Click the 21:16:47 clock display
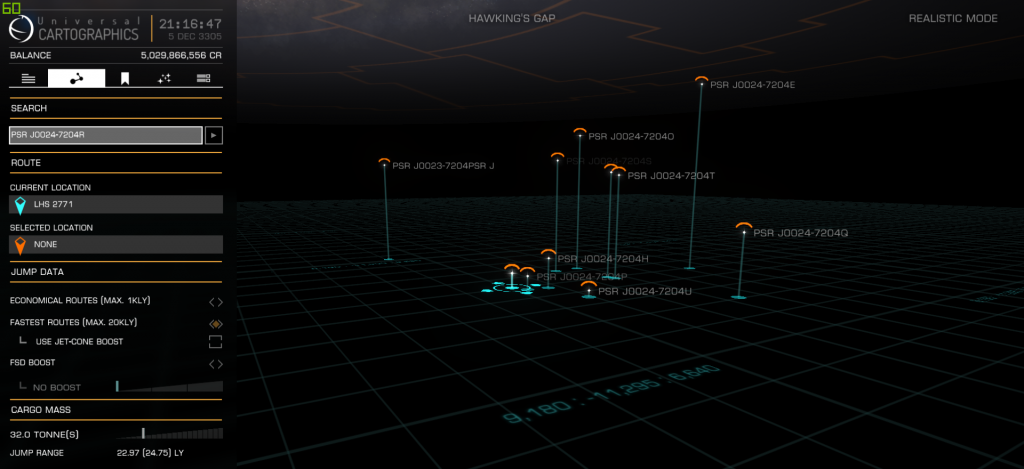This screenshot has height=469, width=1024. (x=191, y=24)
